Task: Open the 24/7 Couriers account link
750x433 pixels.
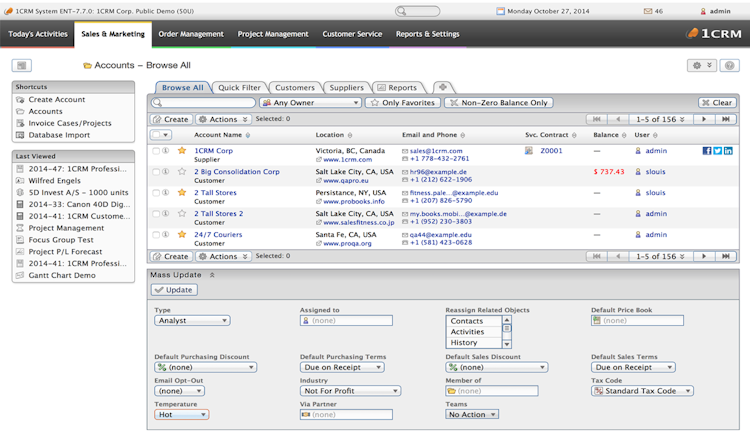Action: [218, 235]
